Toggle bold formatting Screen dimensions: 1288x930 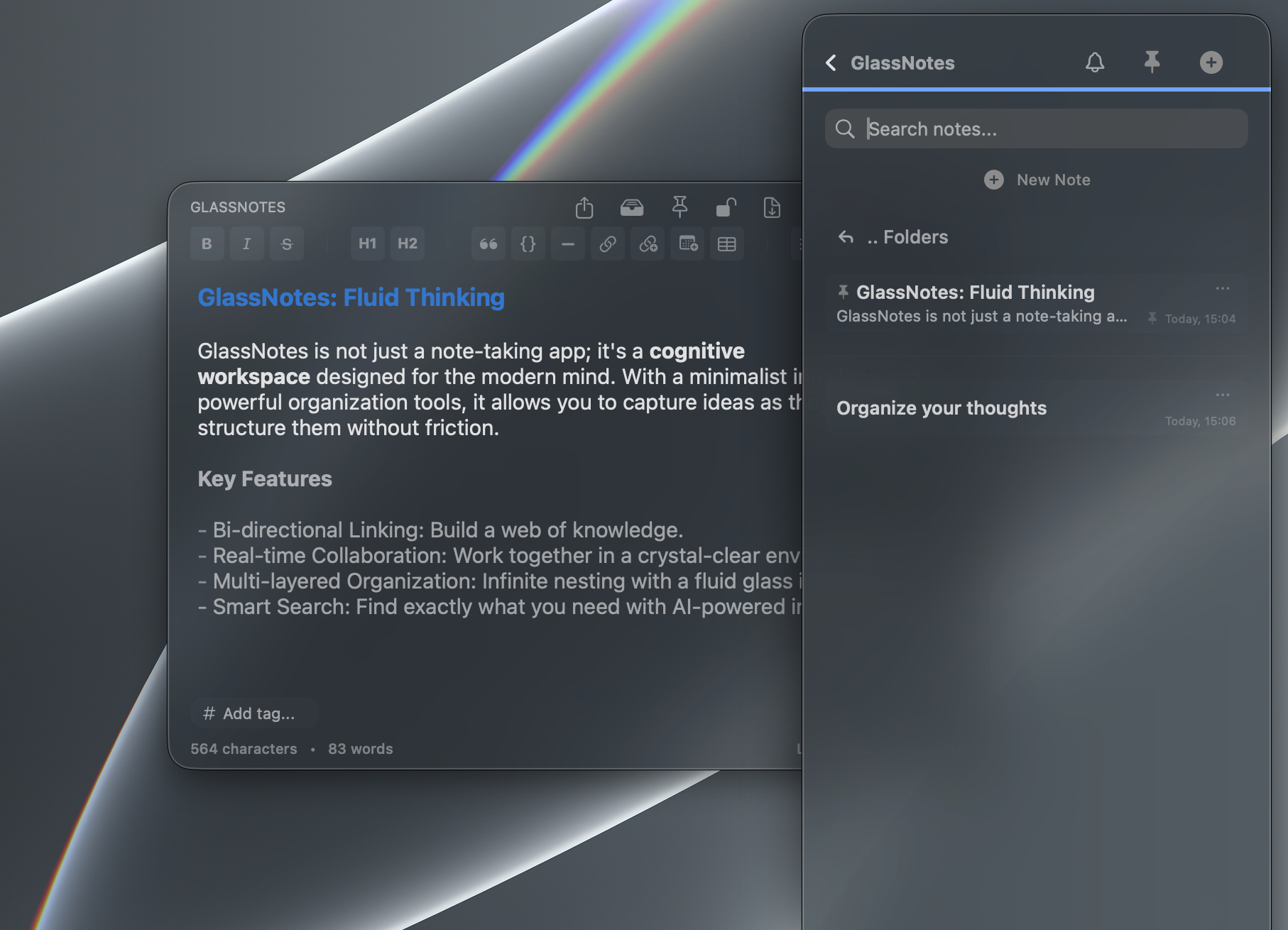[207, 244]
